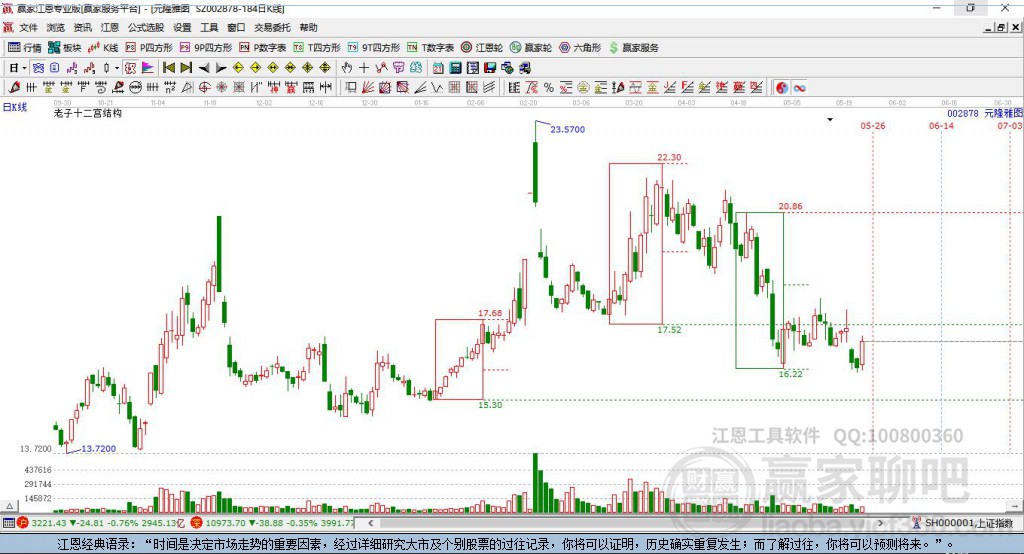Step chart left with black arrow

(x=204, y=68)
